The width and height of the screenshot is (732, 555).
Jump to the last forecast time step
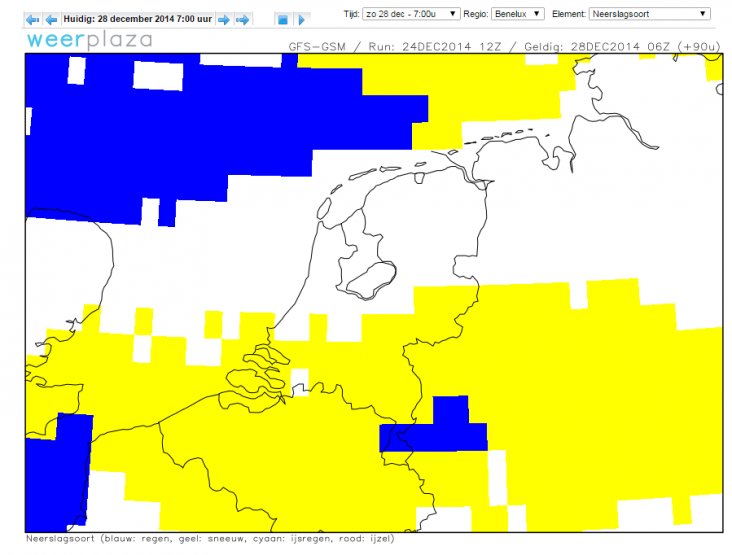(x=242, y=20)
